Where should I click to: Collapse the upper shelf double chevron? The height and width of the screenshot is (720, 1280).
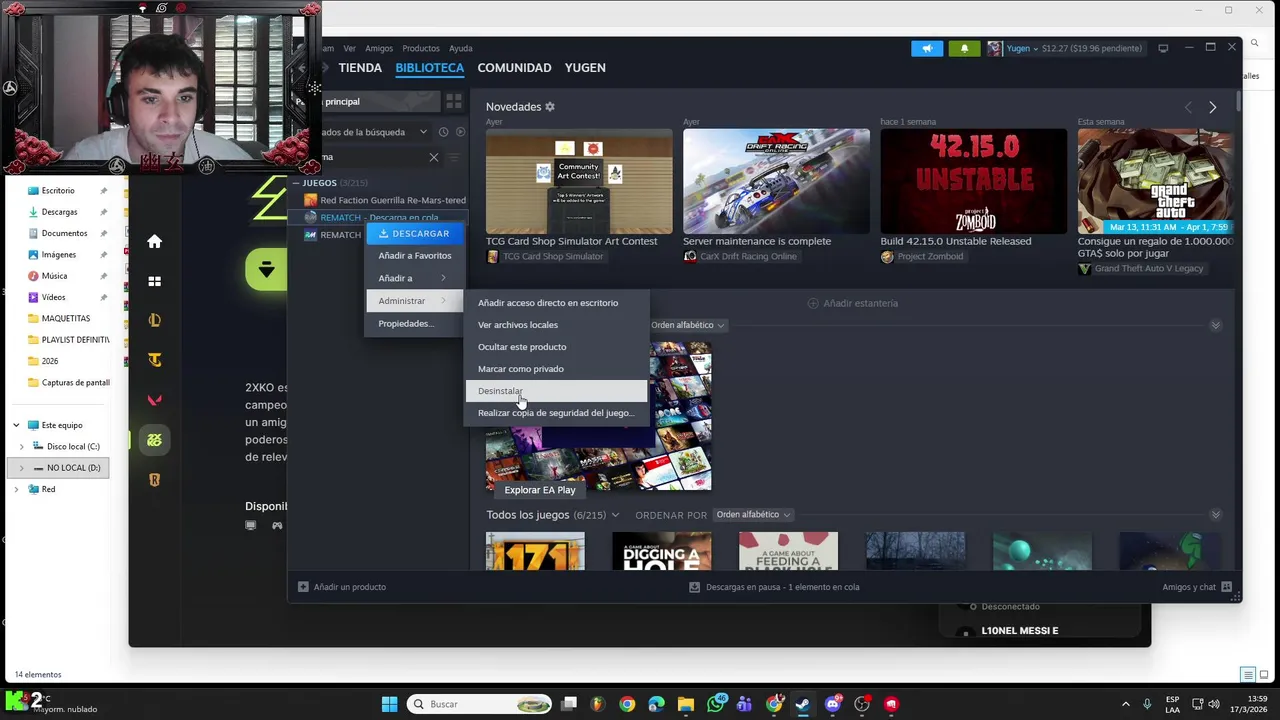1216,325
